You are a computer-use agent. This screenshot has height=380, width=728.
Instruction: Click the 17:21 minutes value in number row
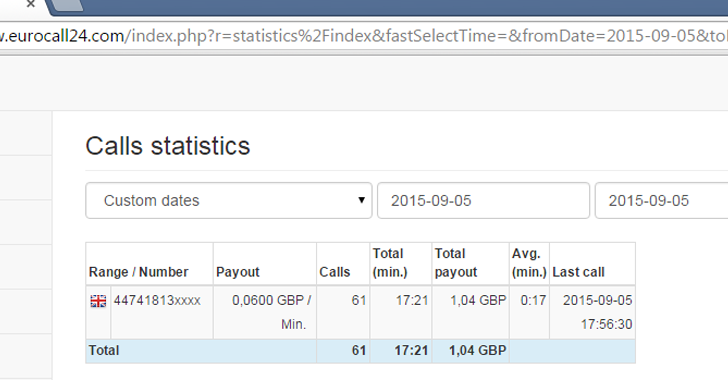coord(412,301)
